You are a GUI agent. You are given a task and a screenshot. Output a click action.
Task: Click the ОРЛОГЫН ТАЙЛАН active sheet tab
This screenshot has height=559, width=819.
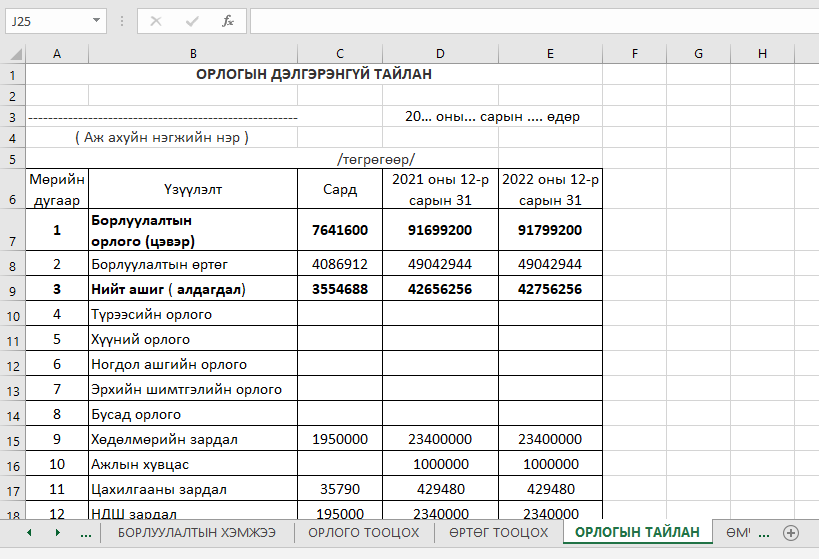(x=637, y=532)
